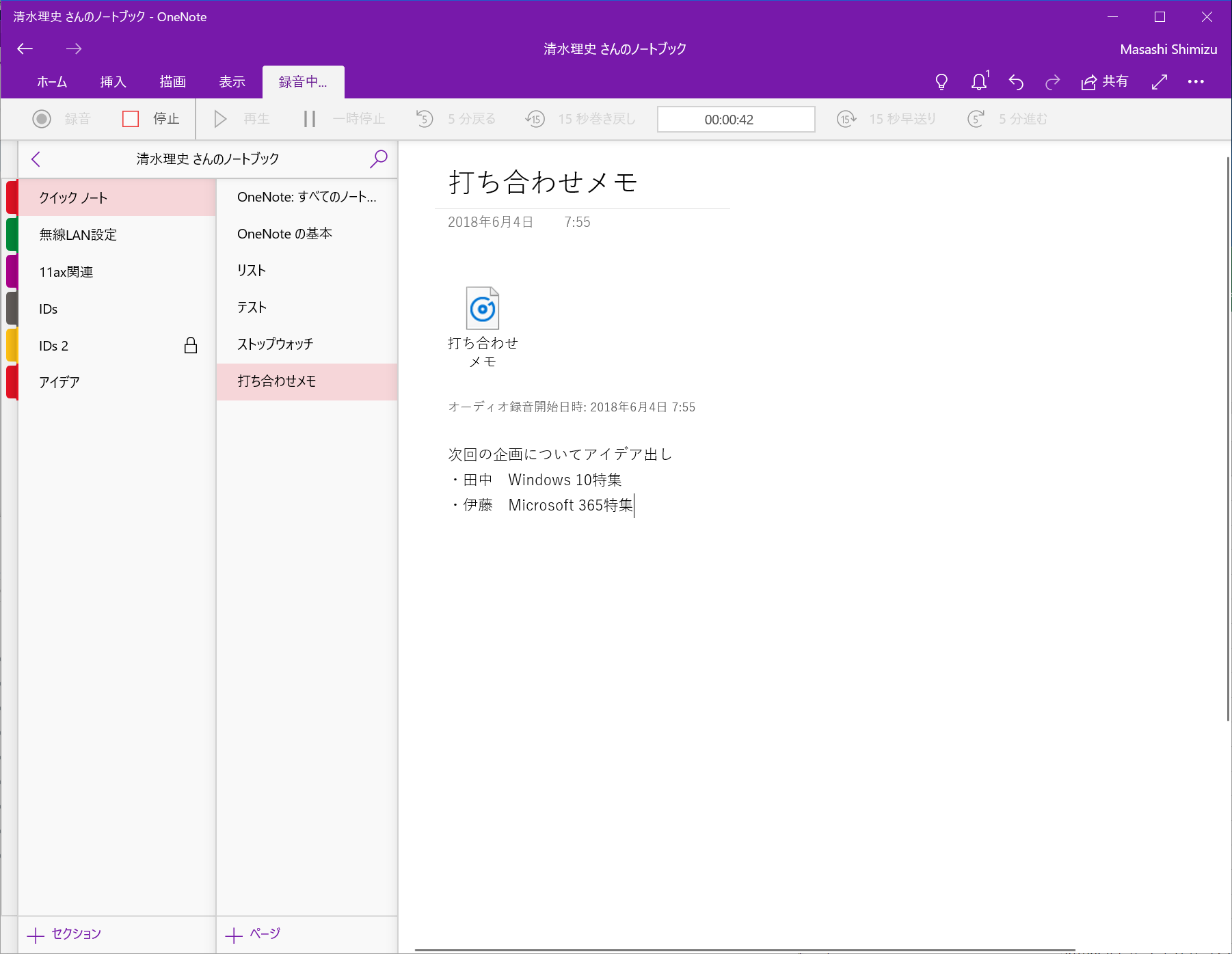The width and height of the screenshot is (1232, 954).
Task: Open the tips lightbulb
Action: click(x=941, y=81)
